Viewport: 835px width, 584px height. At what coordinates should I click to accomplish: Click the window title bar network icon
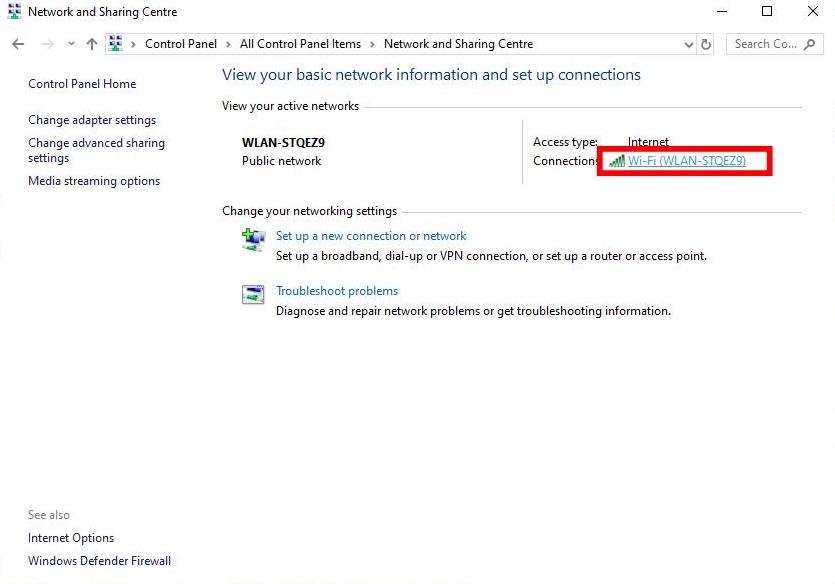point(14,11)
